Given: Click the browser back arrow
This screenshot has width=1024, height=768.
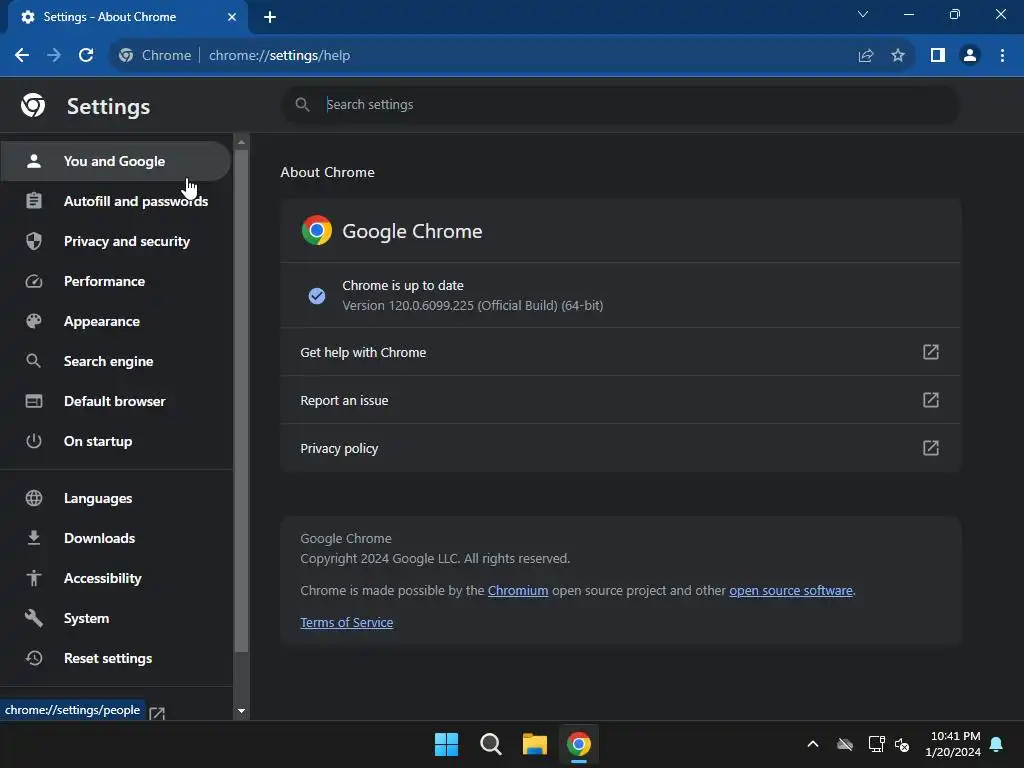Looking at the screenshot, I should coord(22,56).
